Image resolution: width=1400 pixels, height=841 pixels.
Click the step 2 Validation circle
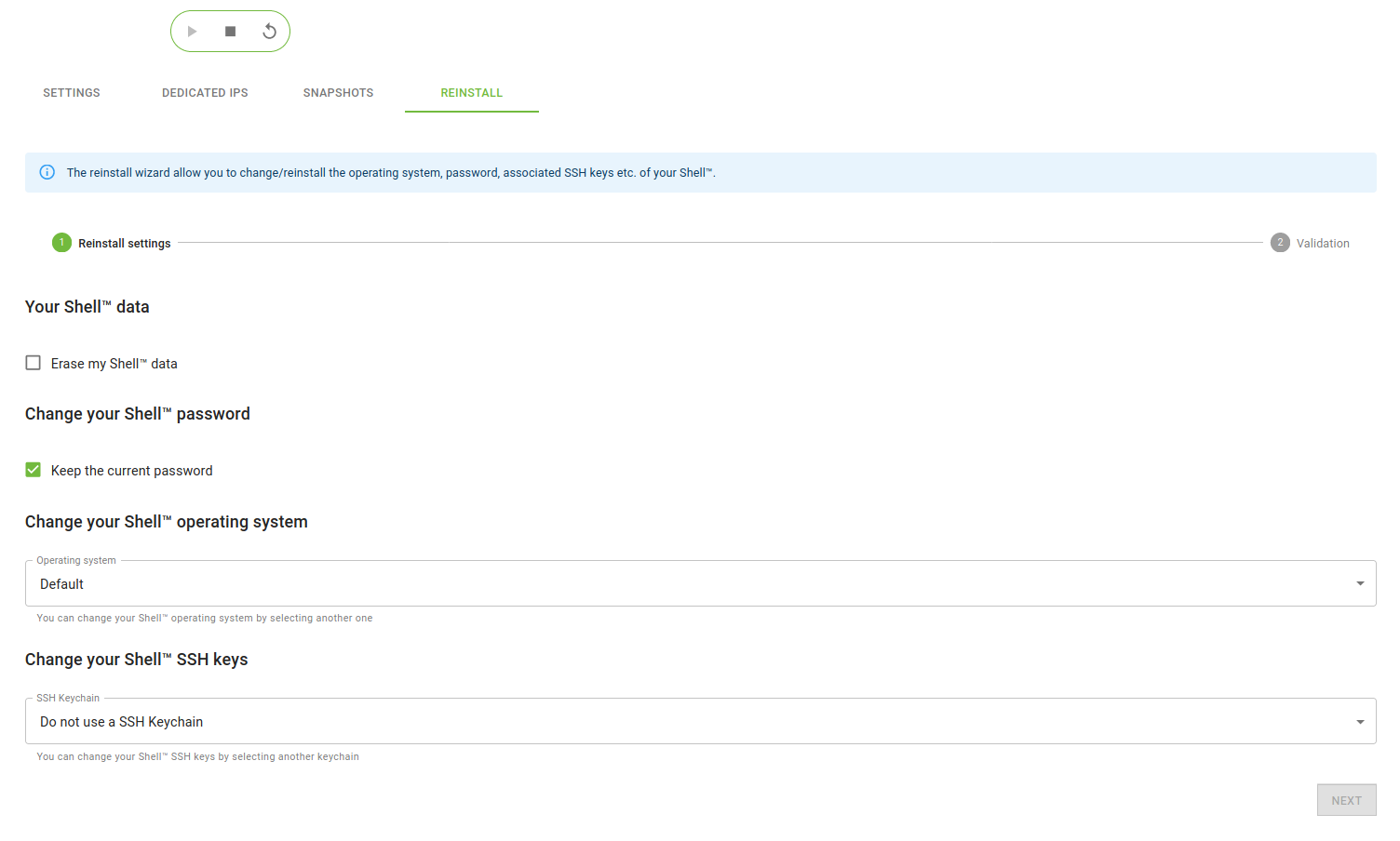point(1280,243)
